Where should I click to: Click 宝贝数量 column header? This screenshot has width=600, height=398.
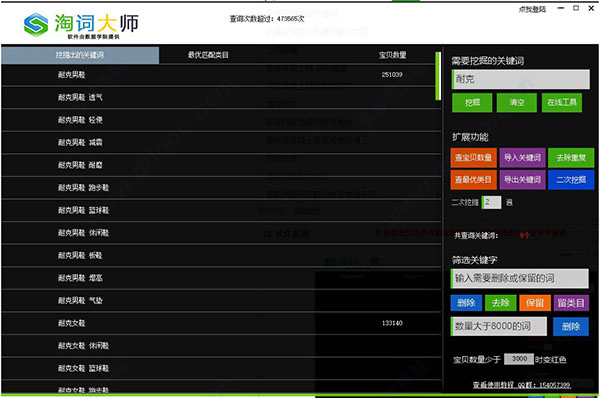tap(393, 55)
